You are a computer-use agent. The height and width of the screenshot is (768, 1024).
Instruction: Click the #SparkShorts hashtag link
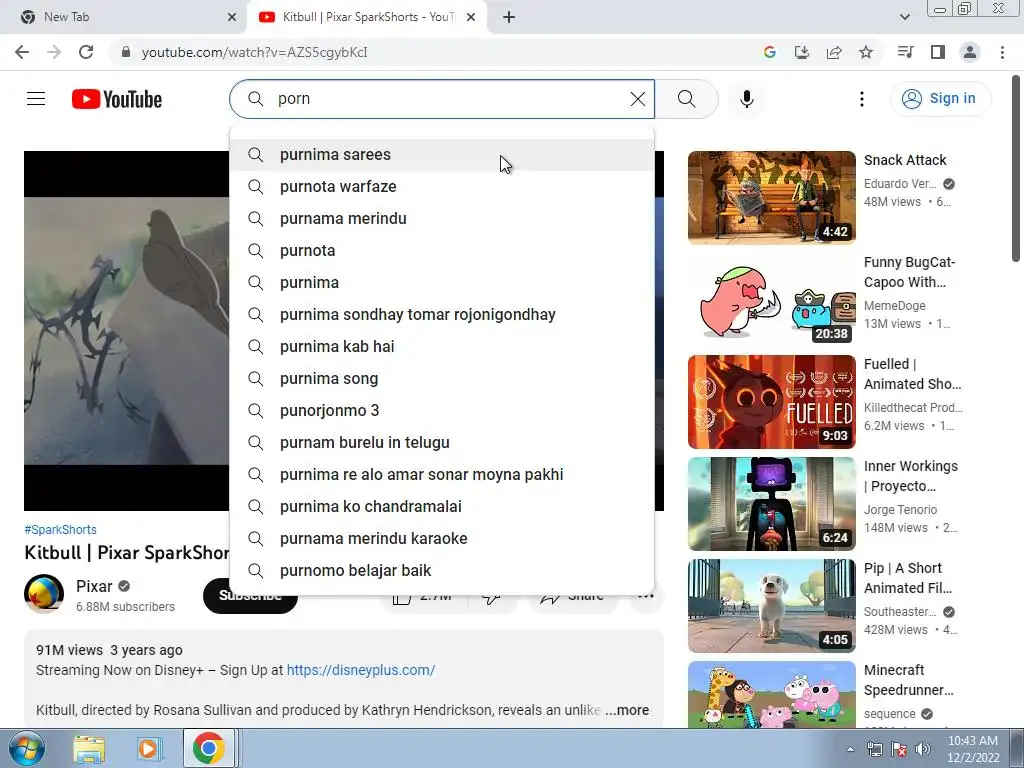pos(60,530)
